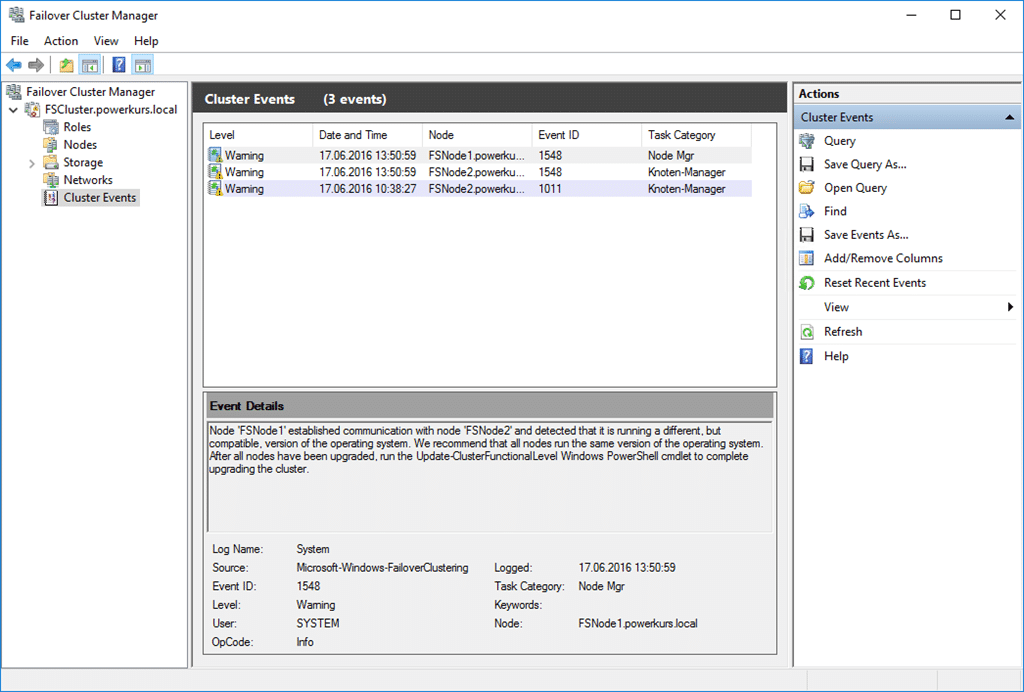Click the Networks icon in the tree
Viewport: 1024px width, 692px height.
pos(51,180)
